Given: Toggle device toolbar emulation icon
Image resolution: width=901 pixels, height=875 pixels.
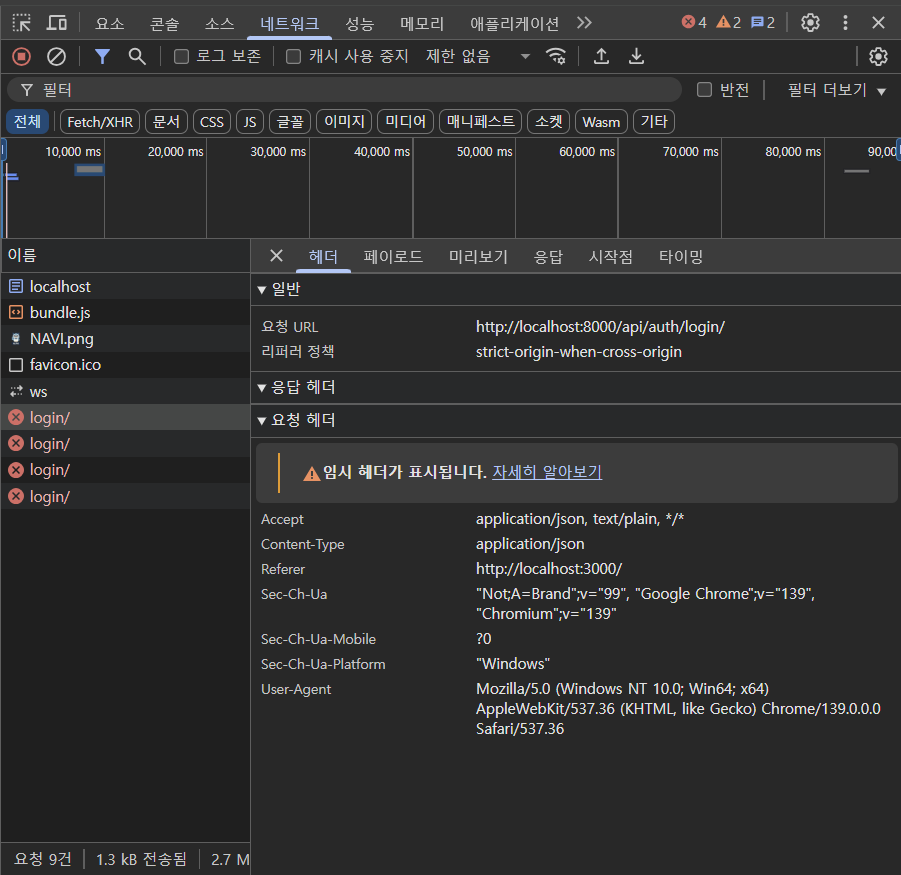Looking at the screenshot, I should (57, 22).
